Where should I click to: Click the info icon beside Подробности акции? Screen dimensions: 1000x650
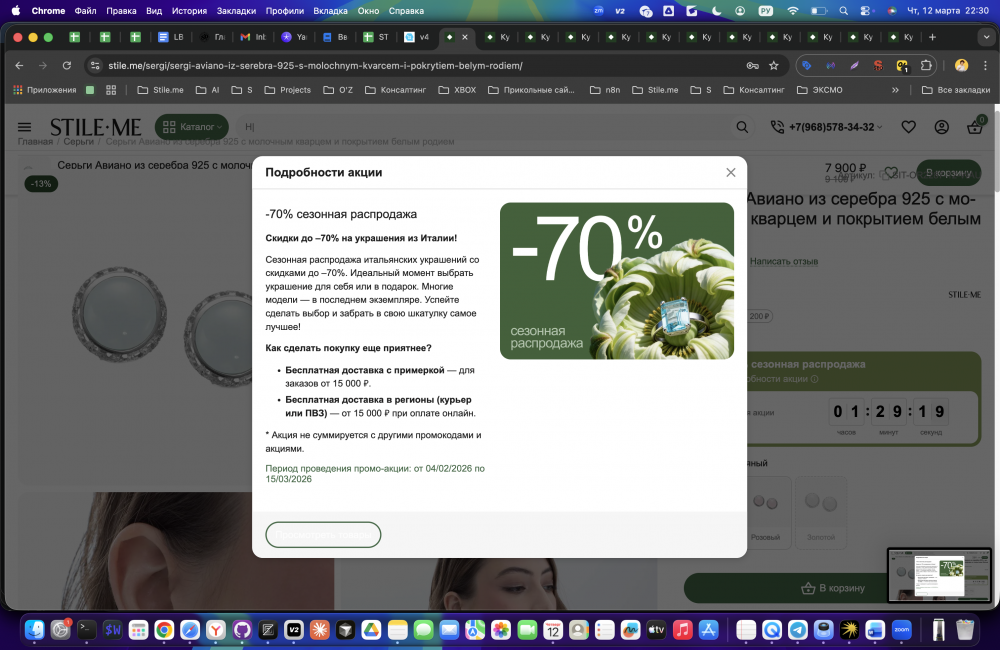(814, 380)
